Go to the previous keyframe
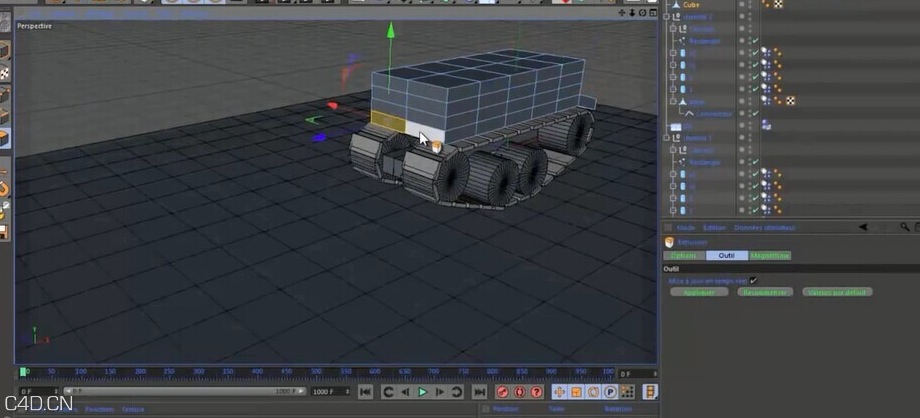The width and height of the screenshot is (920, 418). (388, 392)
